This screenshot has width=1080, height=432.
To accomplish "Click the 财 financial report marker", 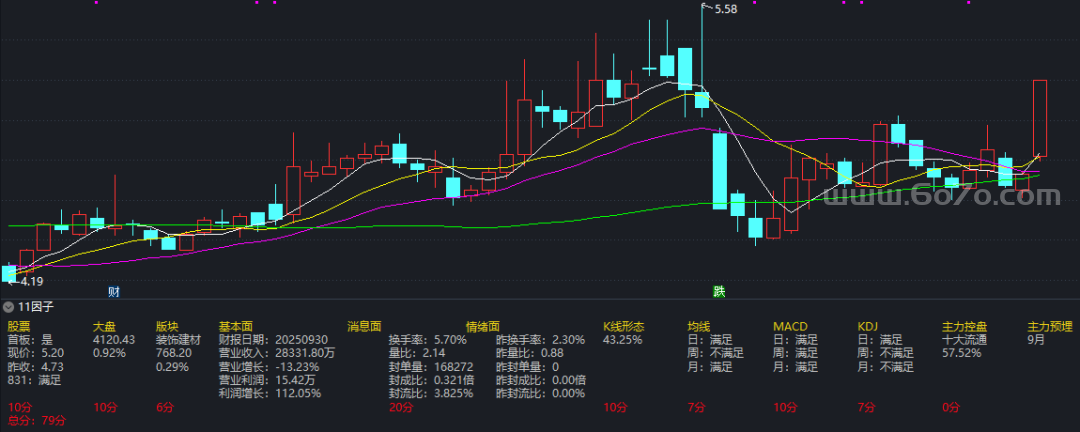I will (114, 292).
